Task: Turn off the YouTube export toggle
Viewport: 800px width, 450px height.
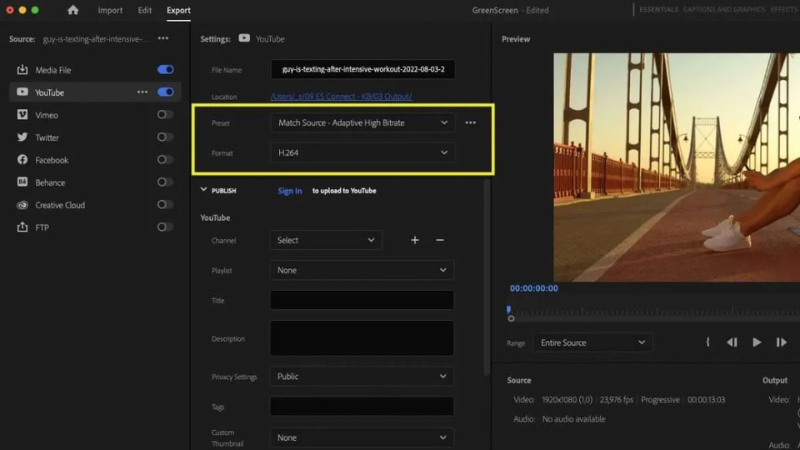Action: 165,92
